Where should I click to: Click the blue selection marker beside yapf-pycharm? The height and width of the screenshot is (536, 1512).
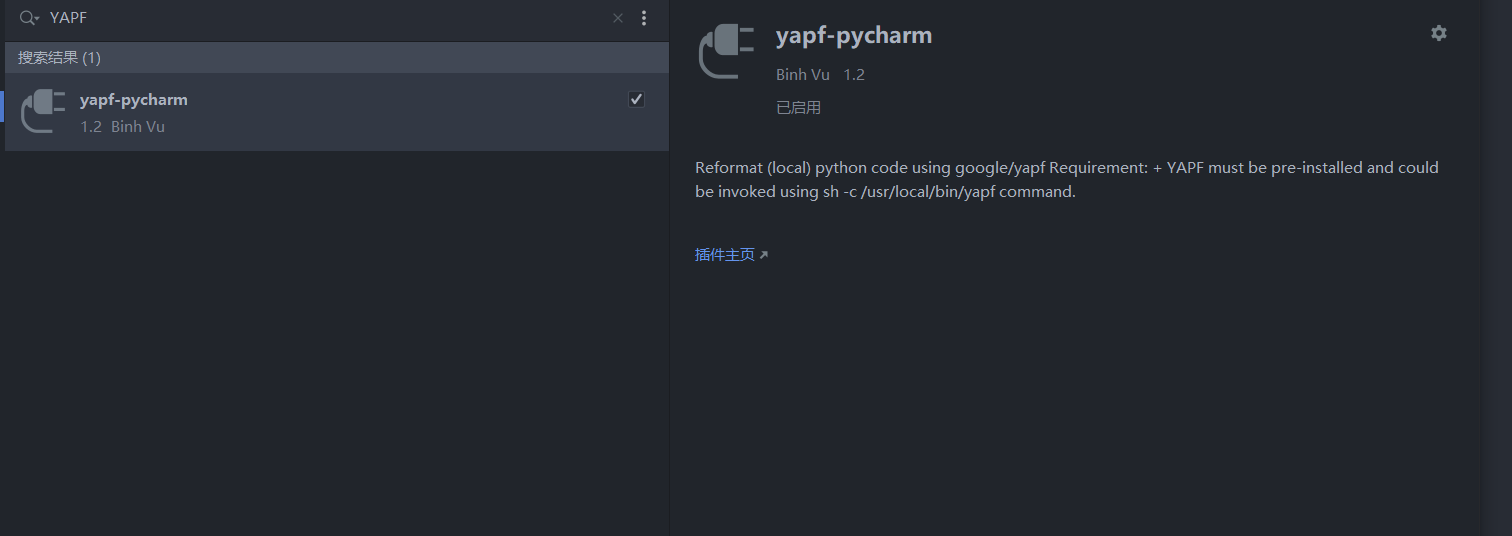pyautogui.click(x=2, y=107)
